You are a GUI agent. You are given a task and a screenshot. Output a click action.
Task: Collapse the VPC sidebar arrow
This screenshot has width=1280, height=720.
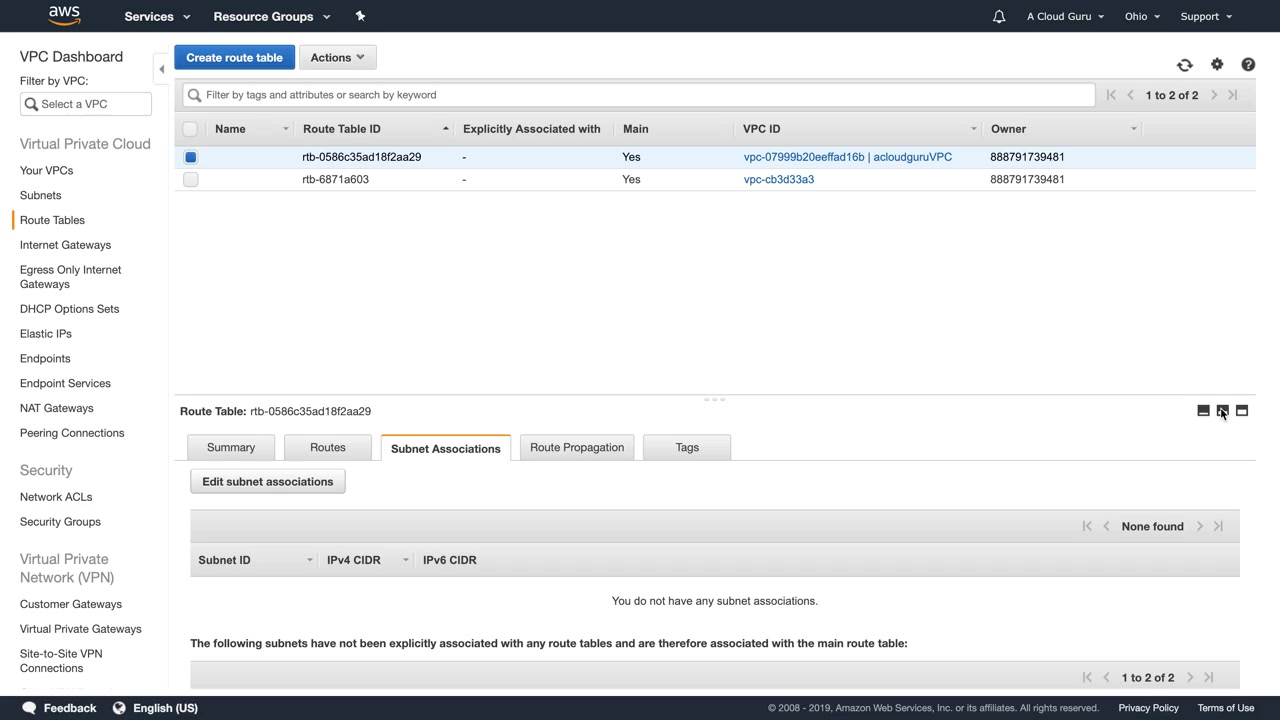click(161, 69)
